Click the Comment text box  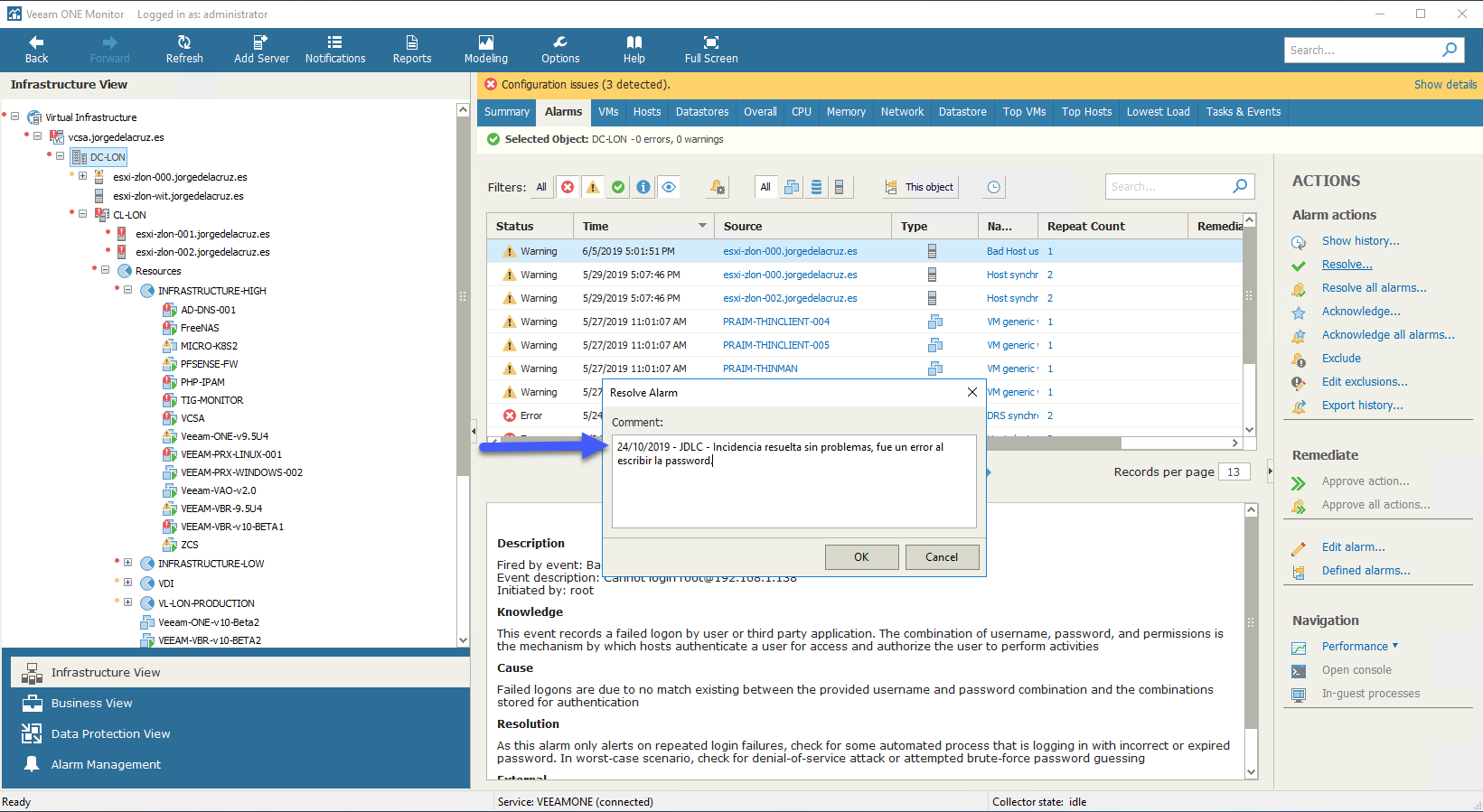coord(793,481)
